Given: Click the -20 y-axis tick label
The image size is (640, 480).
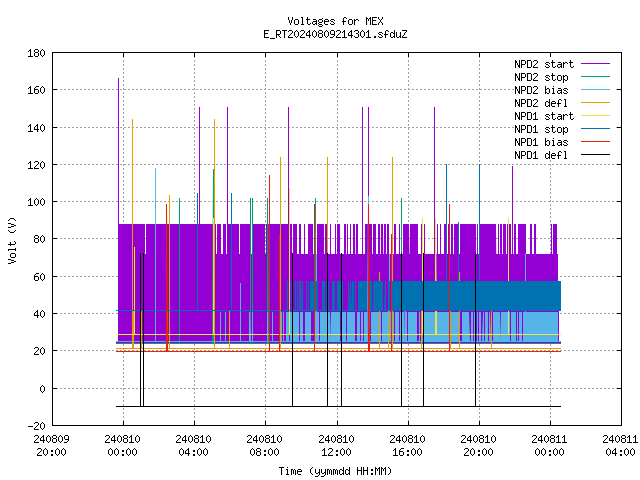Looking at the screenshot, I should pos(36,426).
